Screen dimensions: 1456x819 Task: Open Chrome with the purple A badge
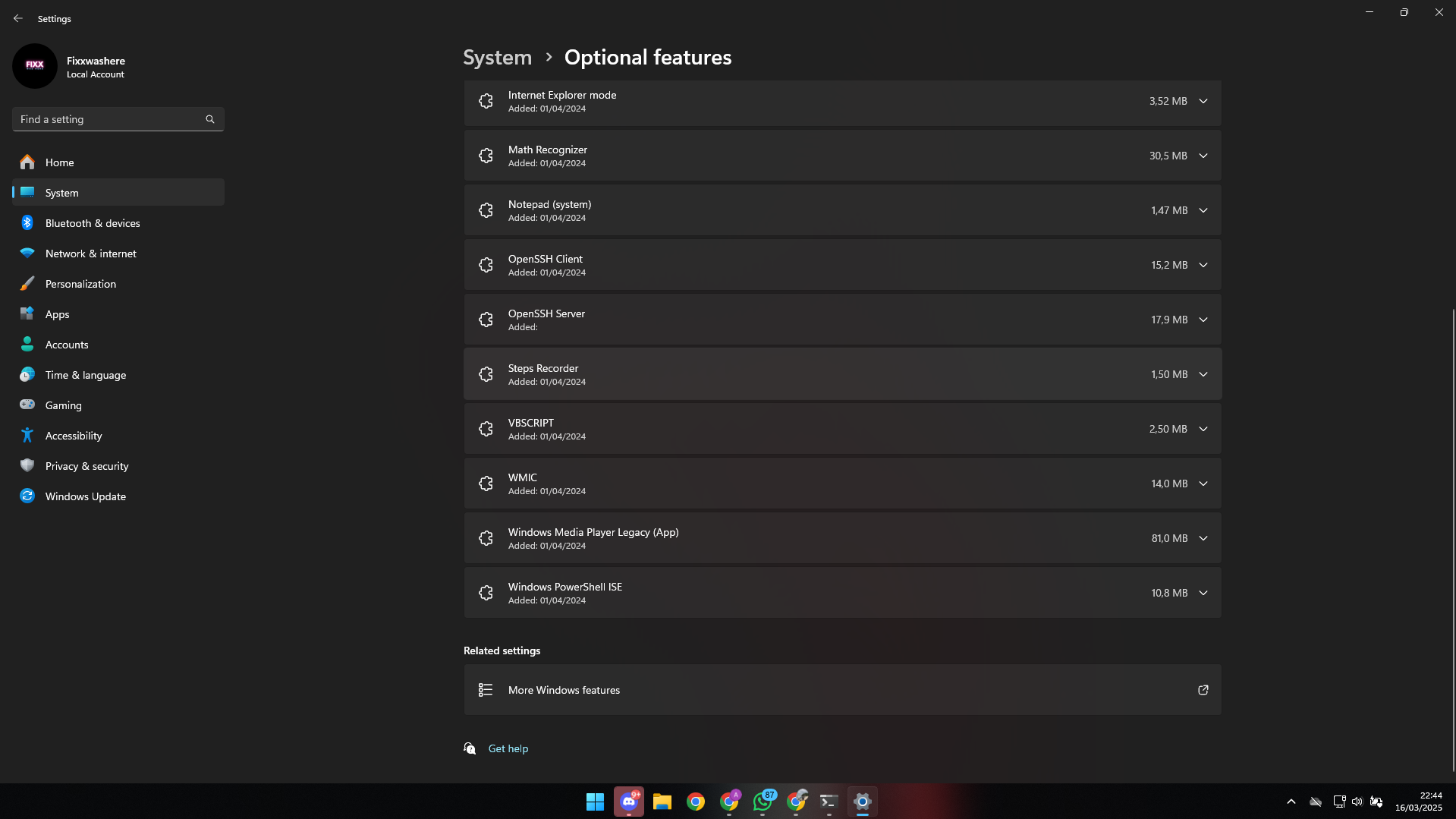coord(729,802)
